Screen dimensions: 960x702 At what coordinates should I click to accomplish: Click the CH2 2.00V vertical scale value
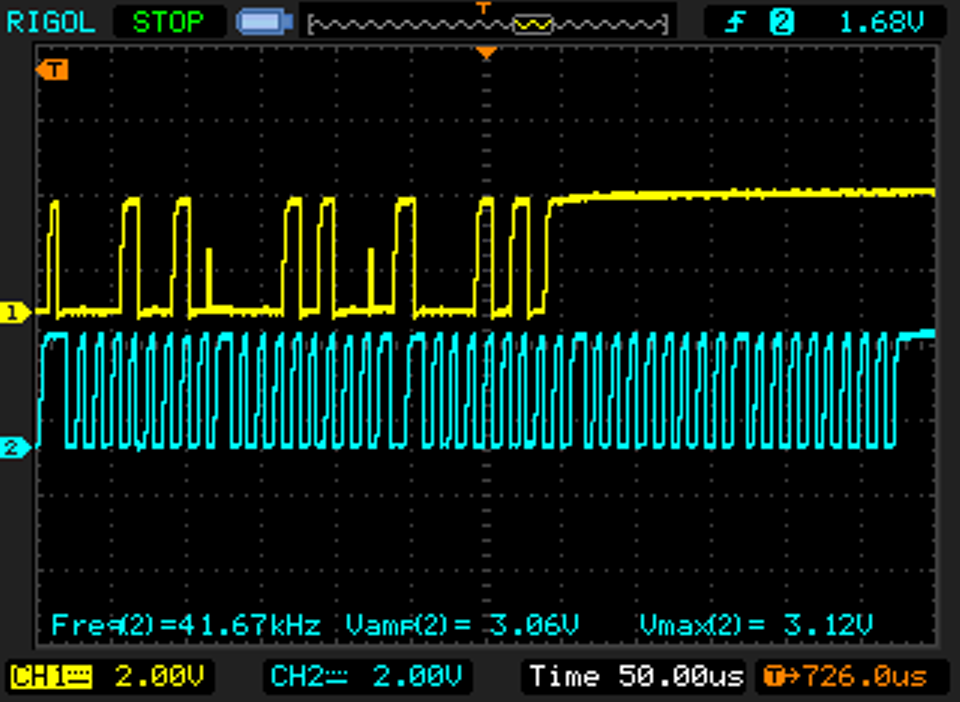coord(417,677)
